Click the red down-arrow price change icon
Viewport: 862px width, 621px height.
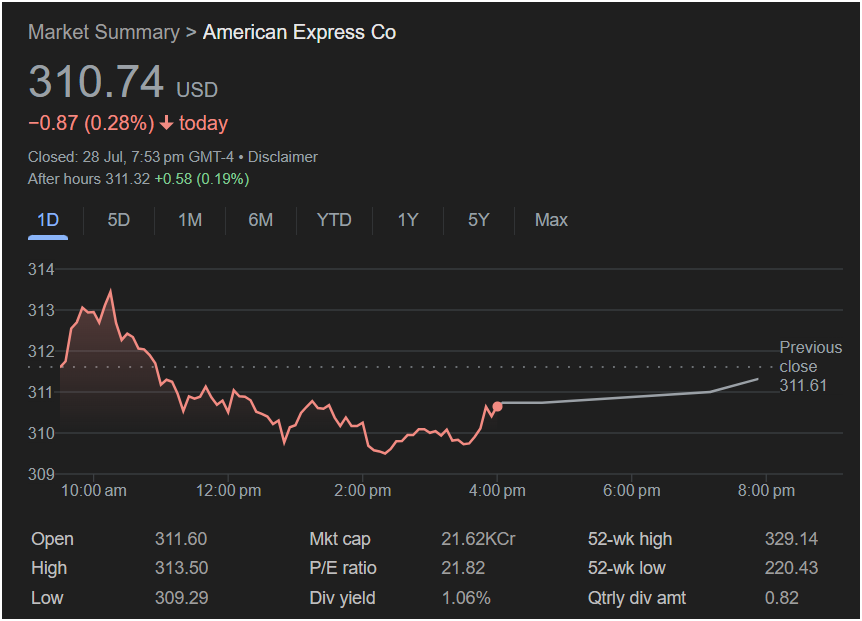pyautogui.click(x=167, y=123)
